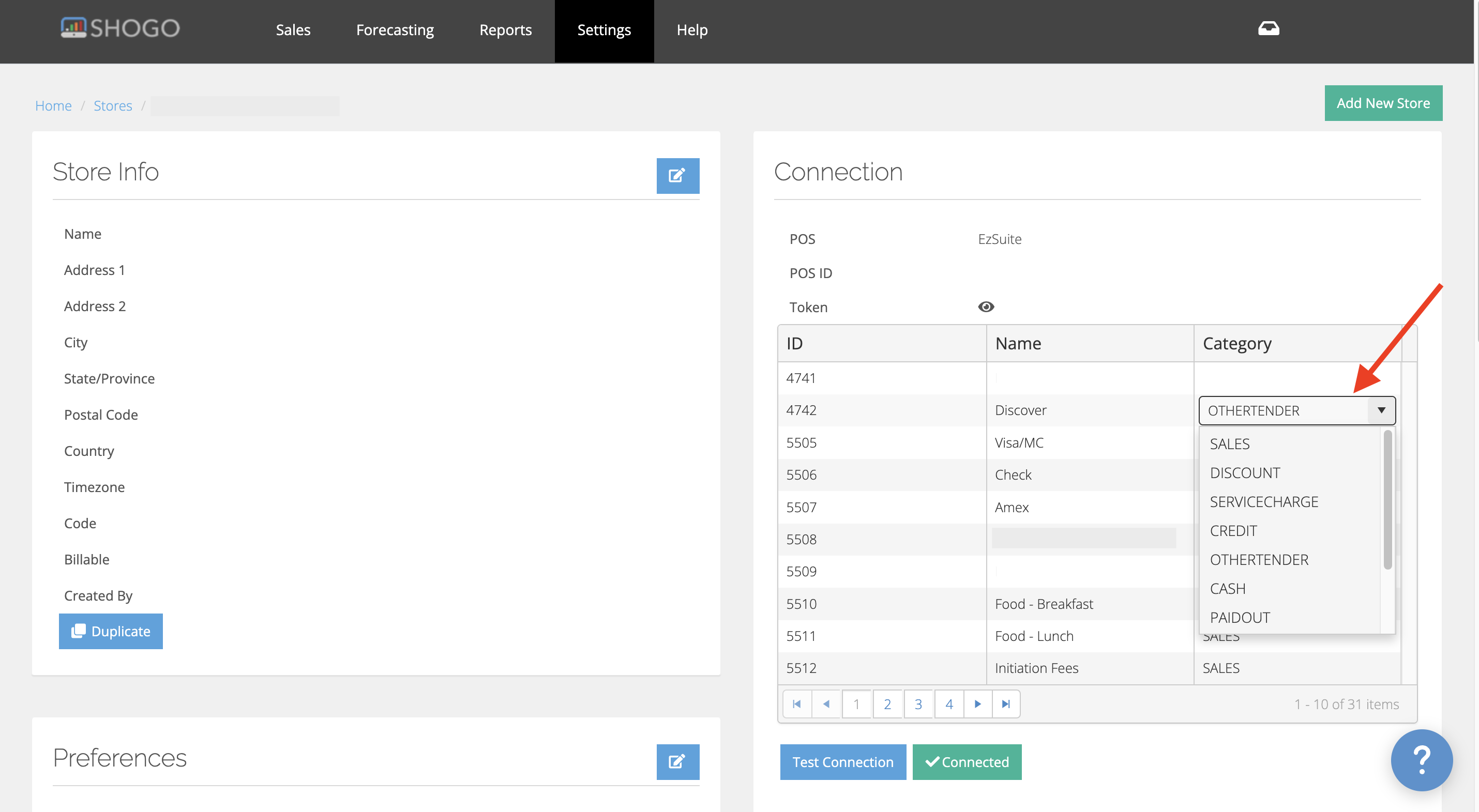Navigate to Stores breadcrumb link
The image size is (1479, 812).
[113, 105]
